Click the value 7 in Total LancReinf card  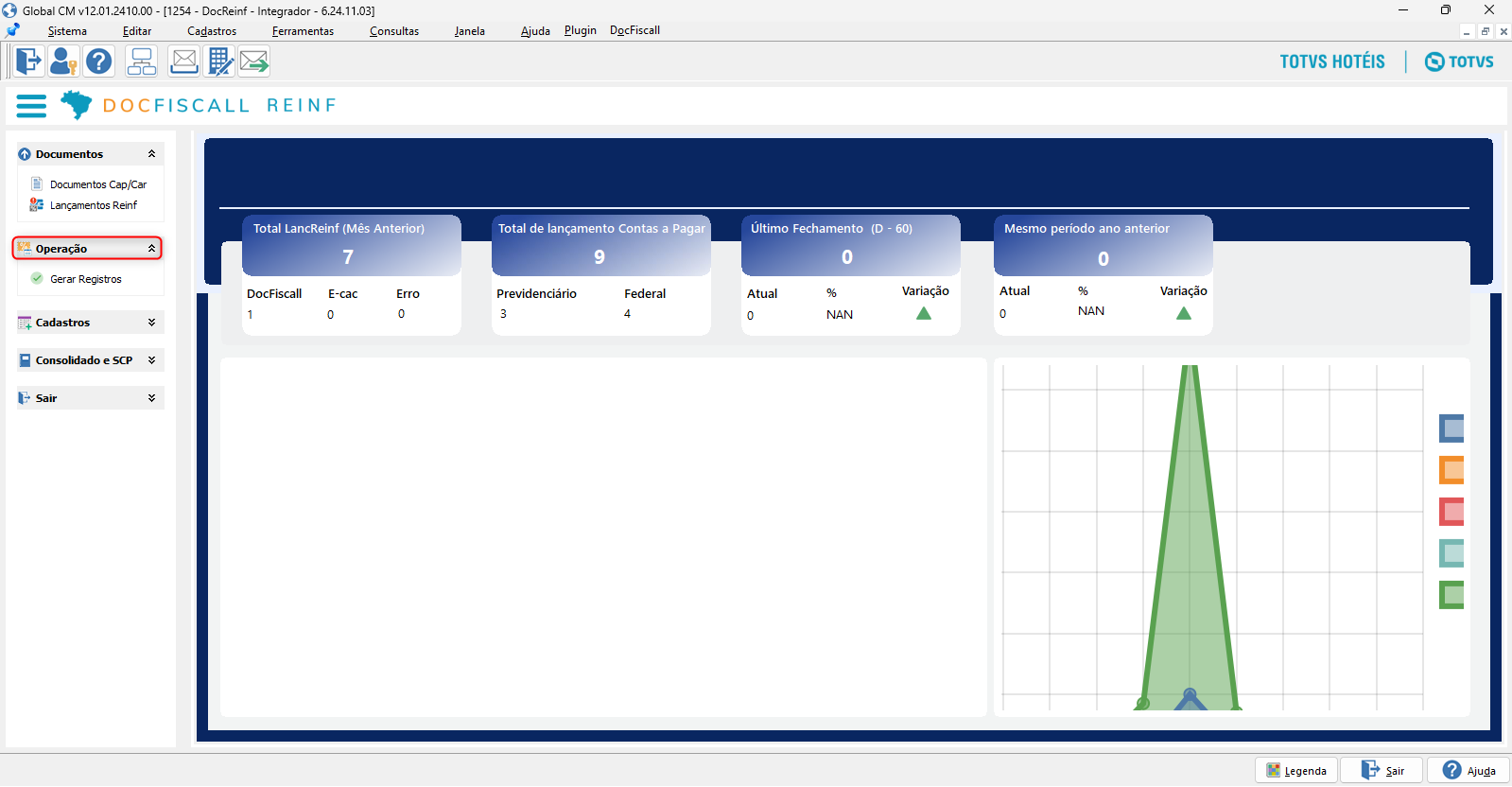point(348,257)
